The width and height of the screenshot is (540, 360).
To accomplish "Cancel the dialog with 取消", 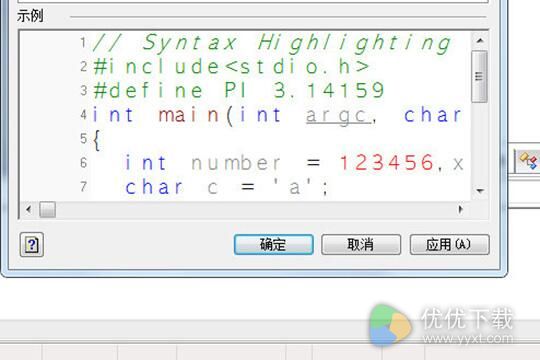I will [x=361, y=245].
